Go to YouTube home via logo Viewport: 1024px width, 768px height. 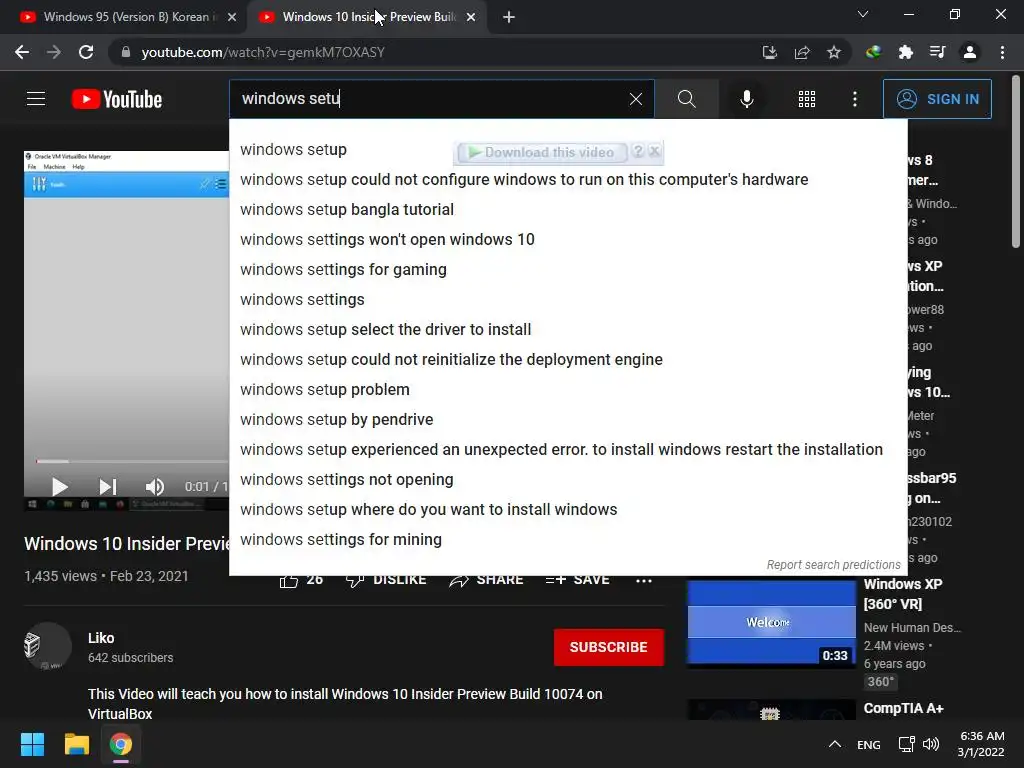(117, 99)
